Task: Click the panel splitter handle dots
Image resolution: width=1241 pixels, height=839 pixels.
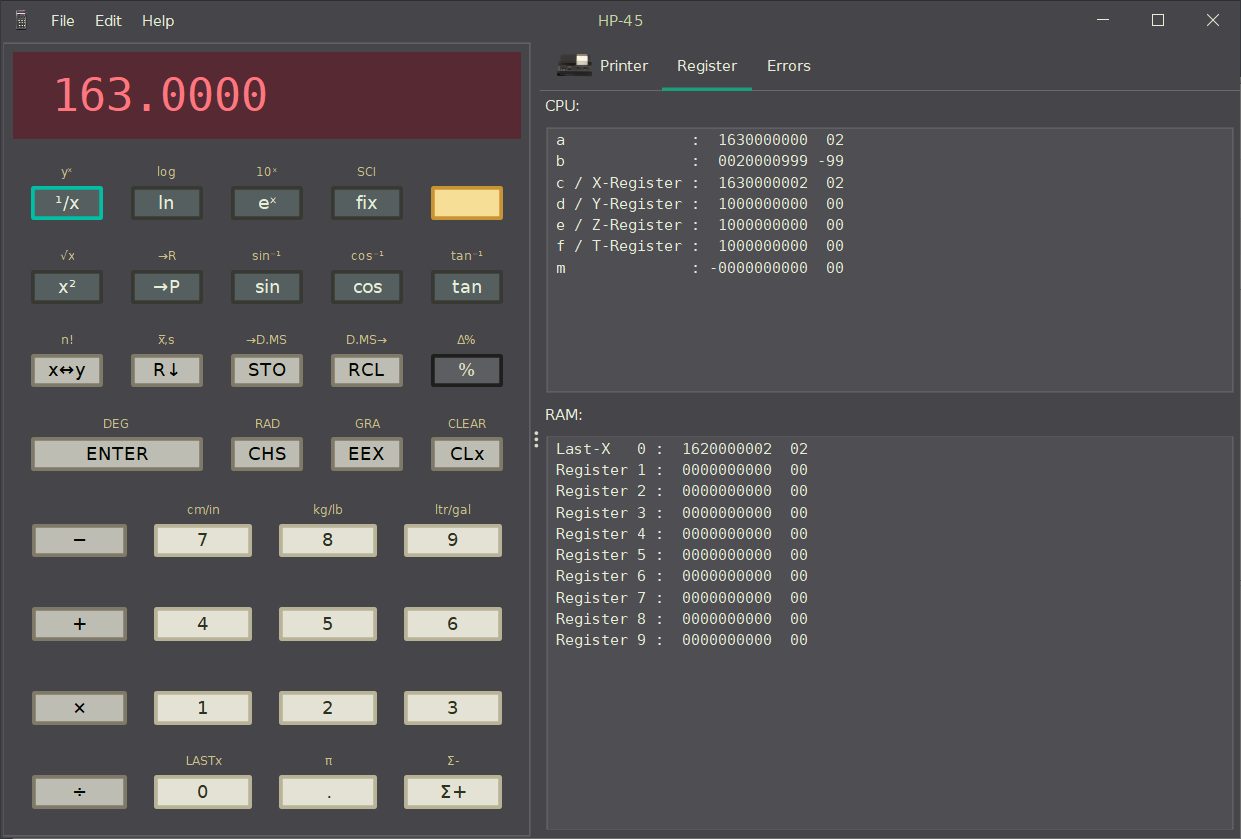Action: (x=537, y=439)
